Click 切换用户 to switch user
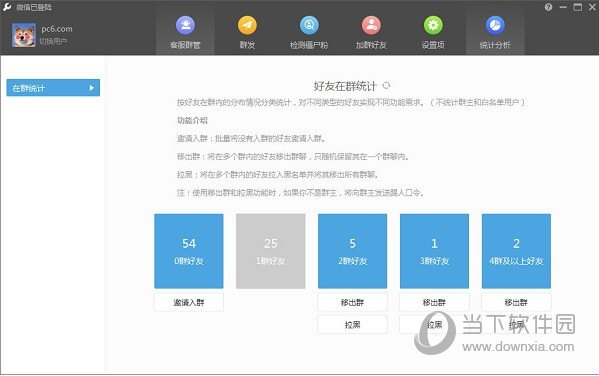 [53, 41]
